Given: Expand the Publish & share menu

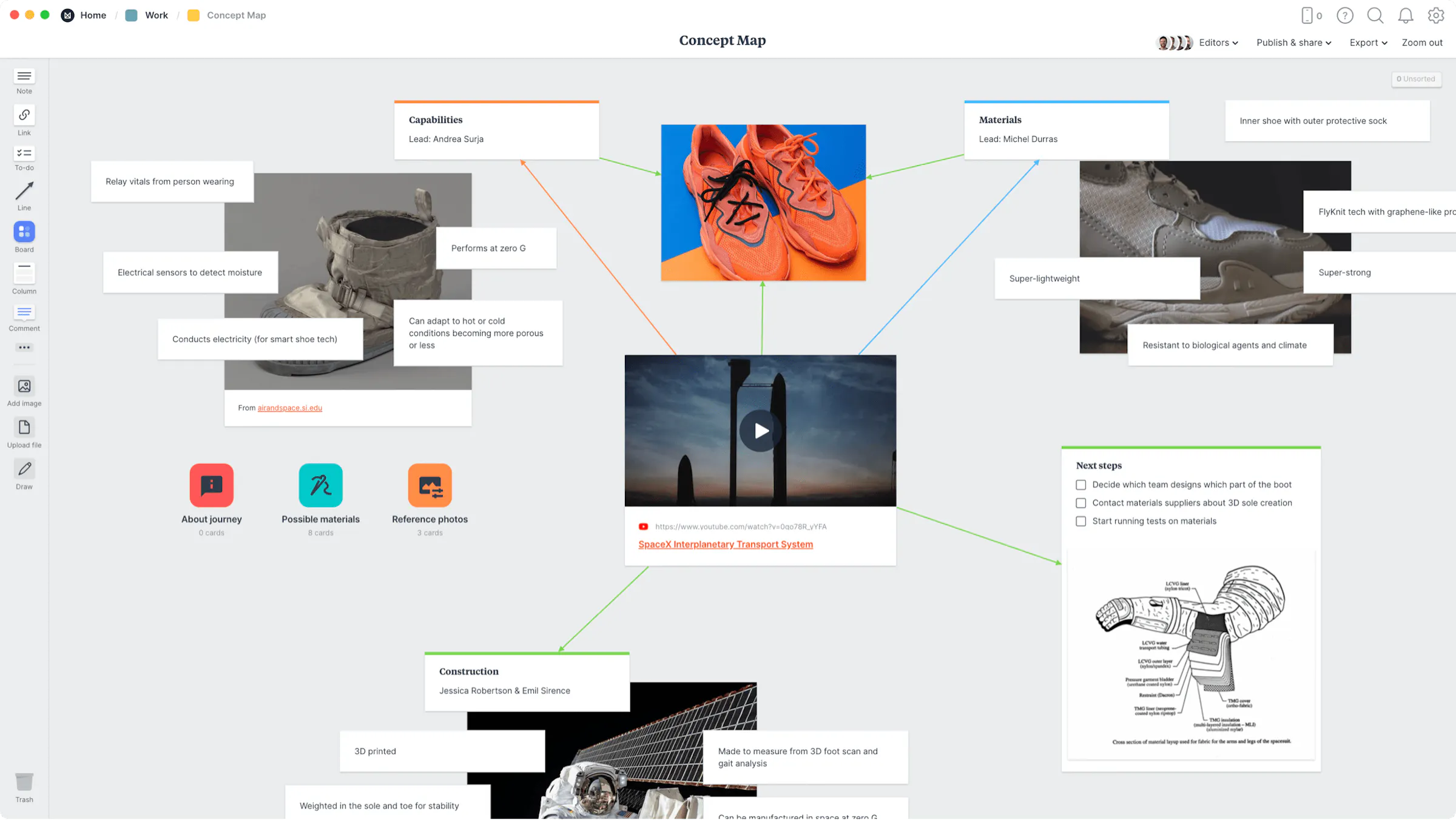Looking at the screenshot, I should [1293, 42].
